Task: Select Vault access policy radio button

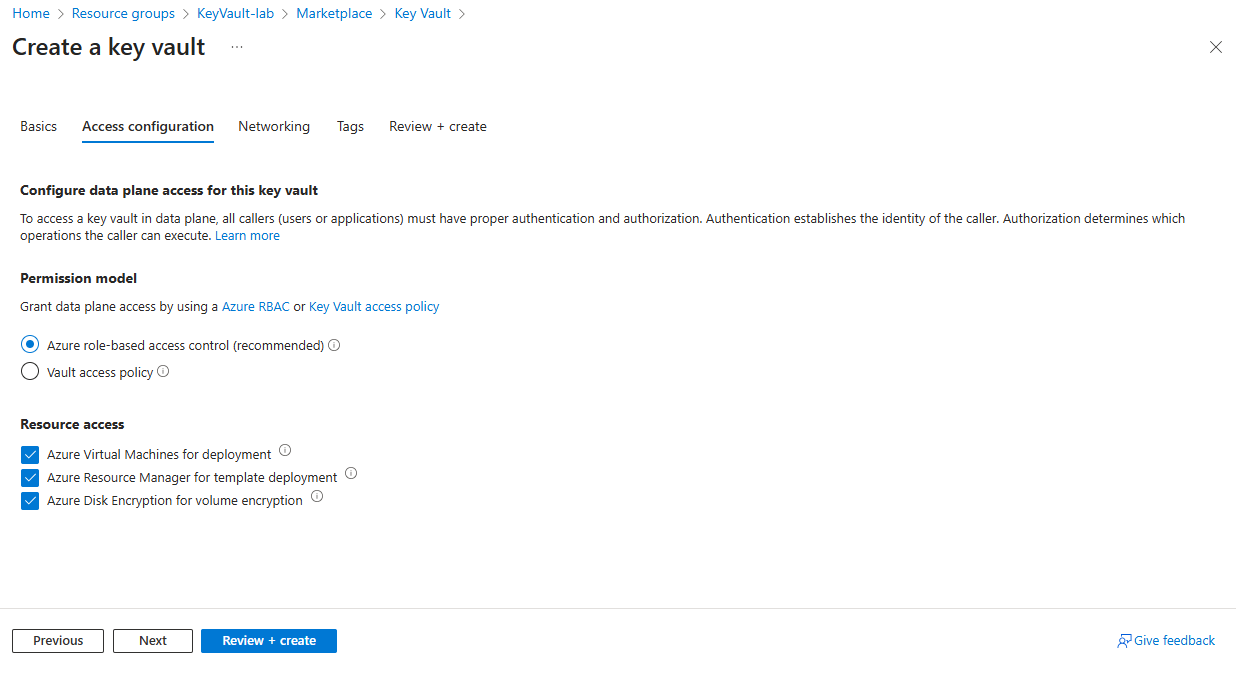Action: click(30, 372)
